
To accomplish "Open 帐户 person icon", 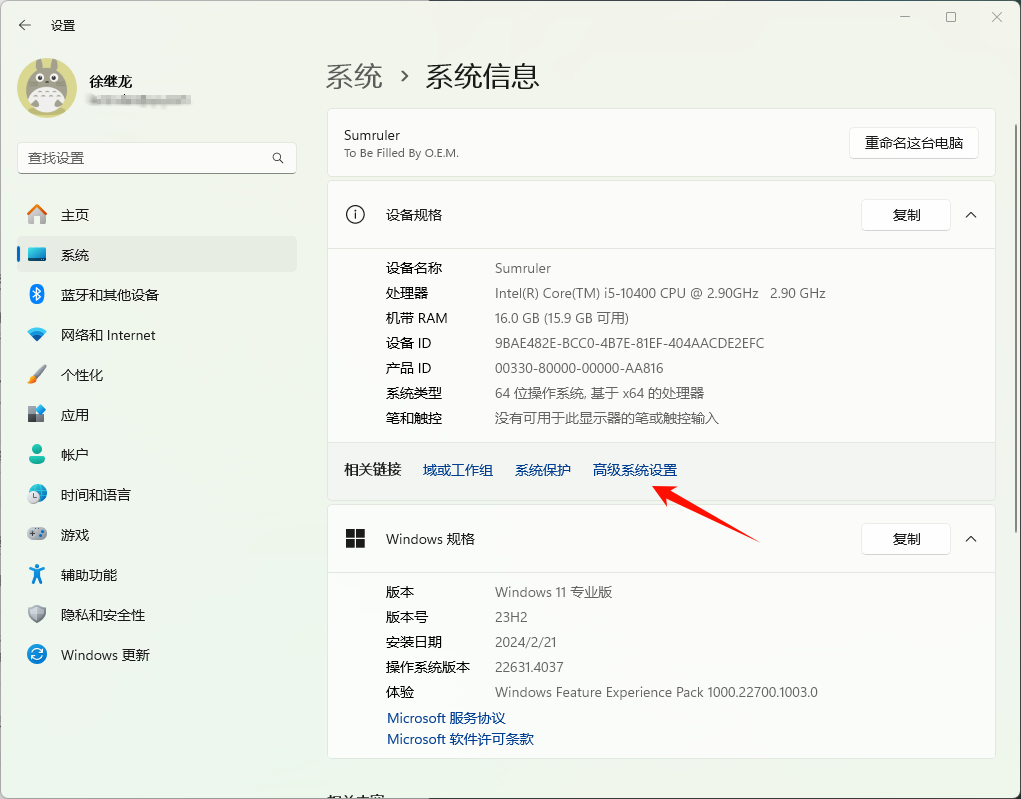I will 37,455.
